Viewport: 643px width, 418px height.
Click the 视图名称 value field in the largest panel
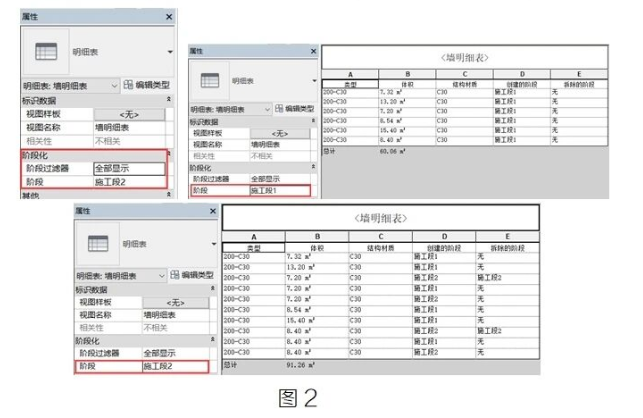(129, 128)
